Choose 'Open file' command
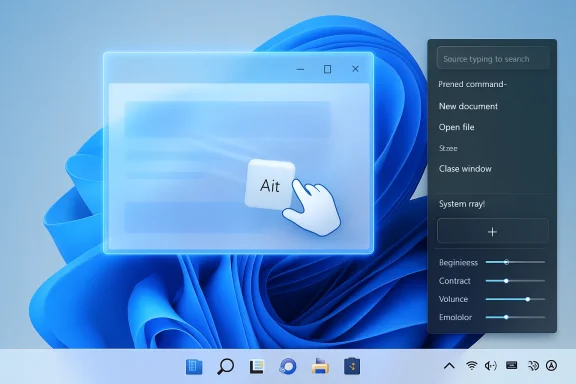This screenshot has width=576, height=384. point(457,127)
